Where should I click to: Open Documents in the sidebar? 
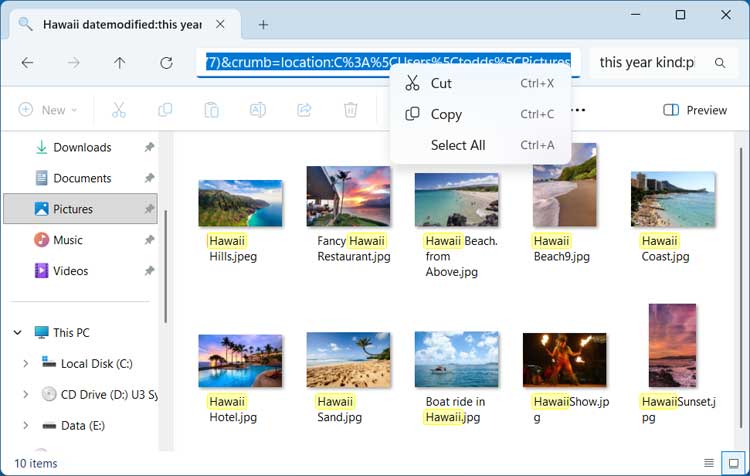(x=82, y=178)
